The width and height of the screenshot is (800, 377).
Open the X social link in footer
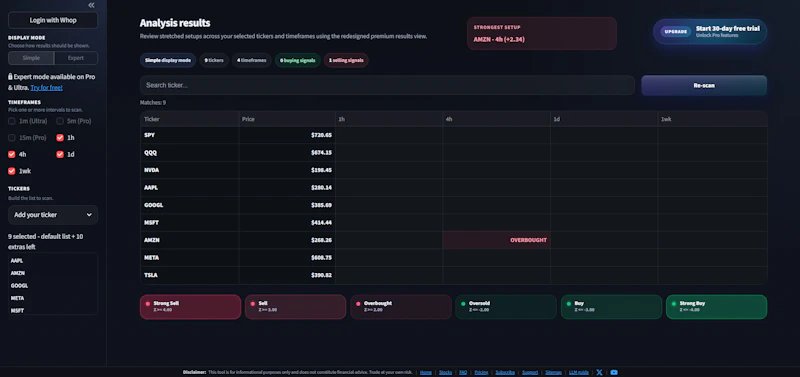point(599,372)
